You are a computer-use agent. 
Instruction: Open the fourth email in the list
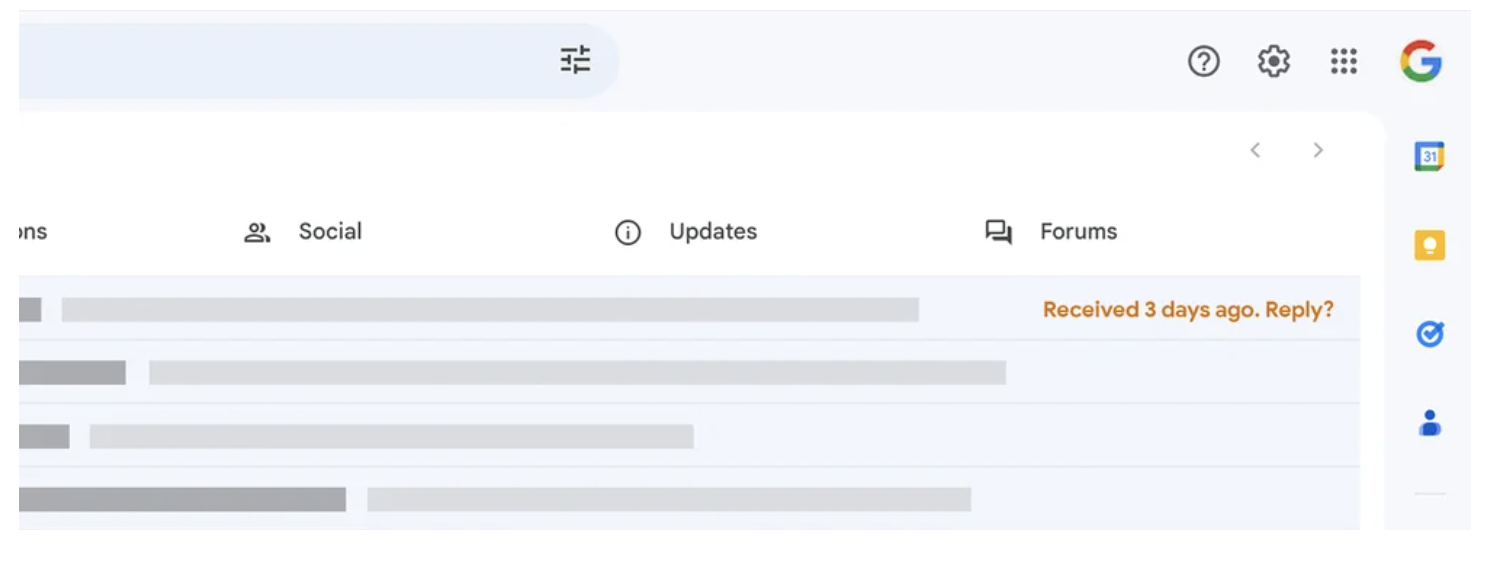click(668, 499)
